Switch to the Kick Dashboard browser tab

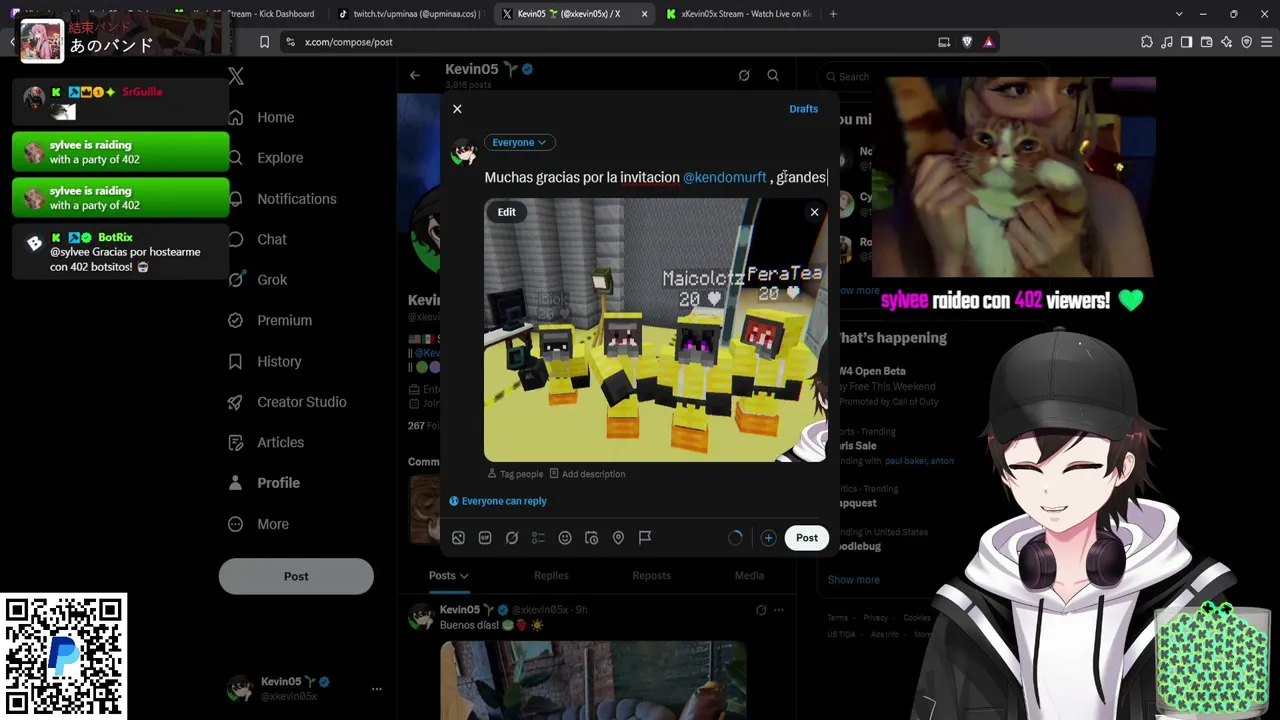click(x=252, y=14)
